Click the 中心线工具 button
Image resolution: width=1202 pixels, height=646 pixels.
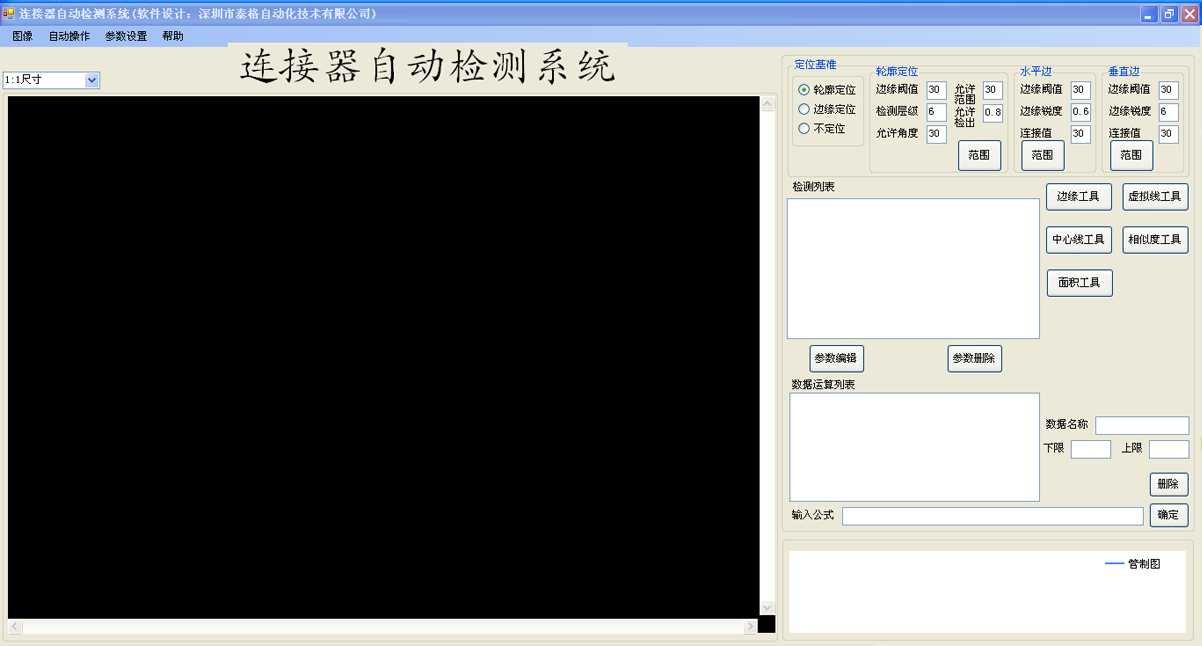click(x=1079, y=240)
